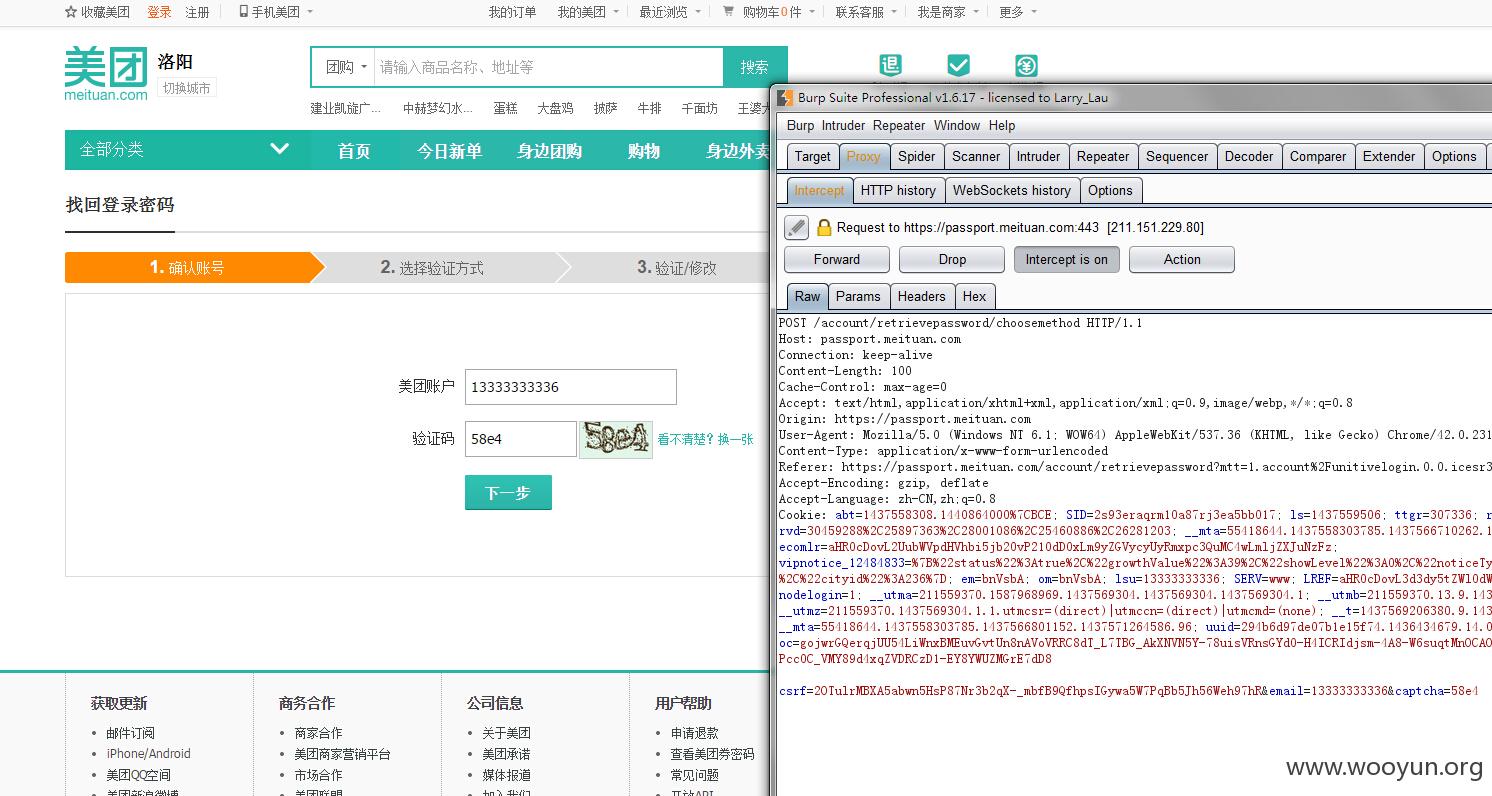Image resolution: width=1492 pixels, height=796 pixels.
Task: Toggle the Intercept is on button
Action: 1066,259
